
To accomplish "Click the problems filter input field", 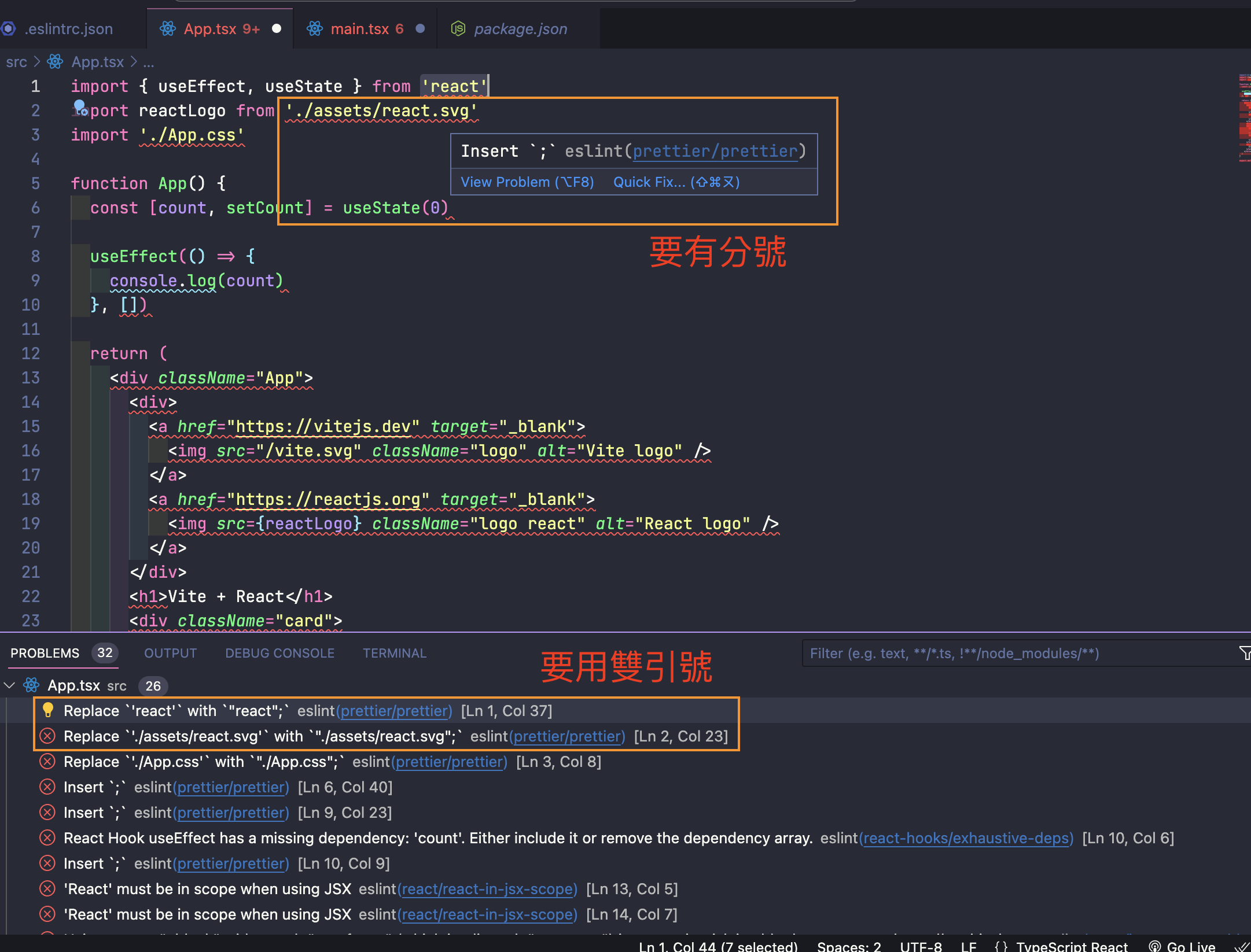I will [1018, 654].
